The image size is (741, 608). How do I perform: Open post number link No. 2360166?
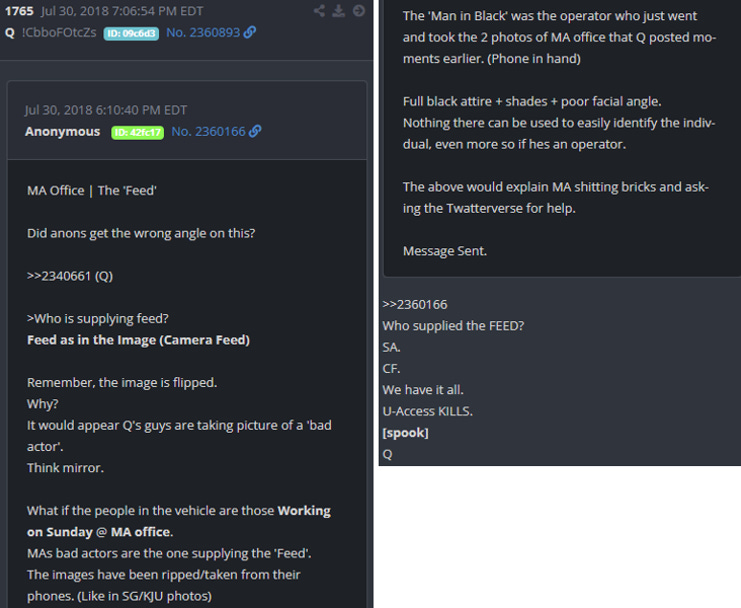(x=208, y=131)
